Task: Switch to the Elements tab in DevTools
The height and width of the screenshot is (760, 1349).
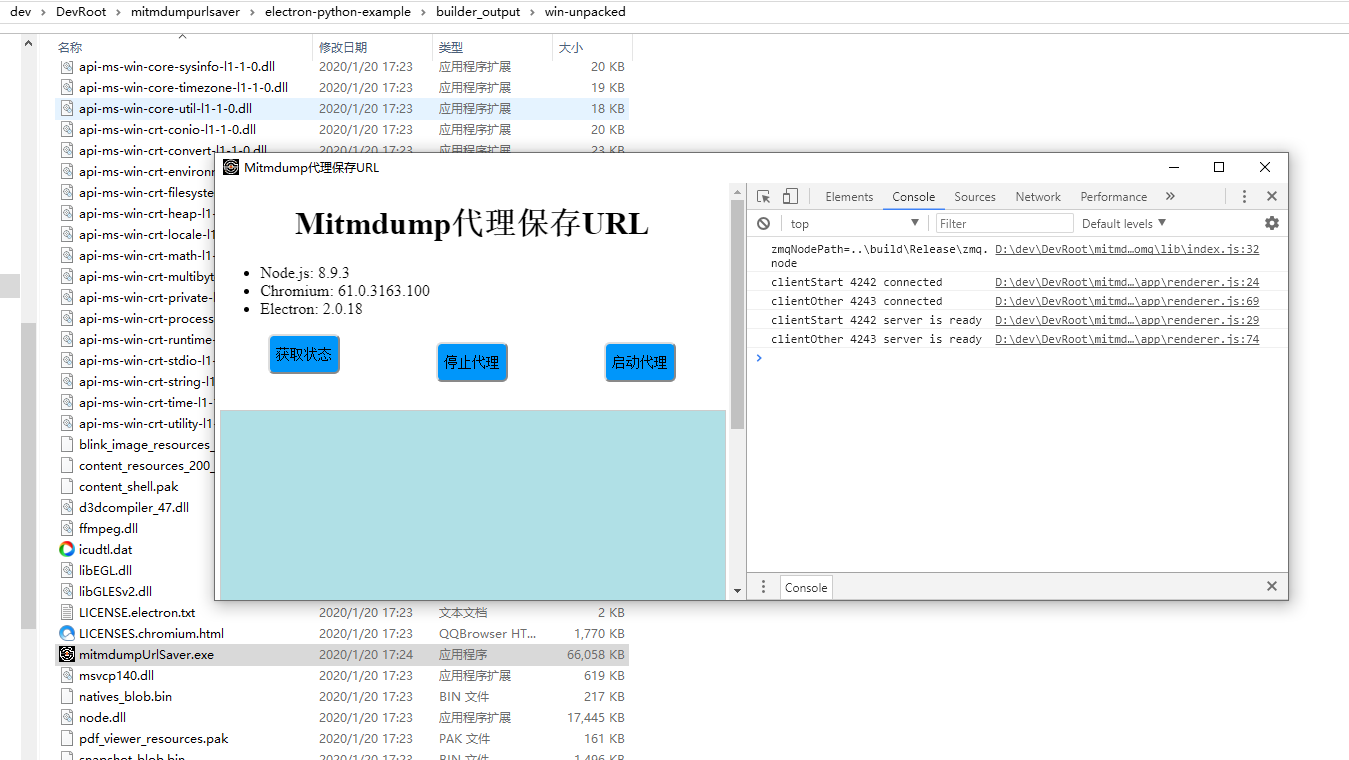Action: pos(849,197)
